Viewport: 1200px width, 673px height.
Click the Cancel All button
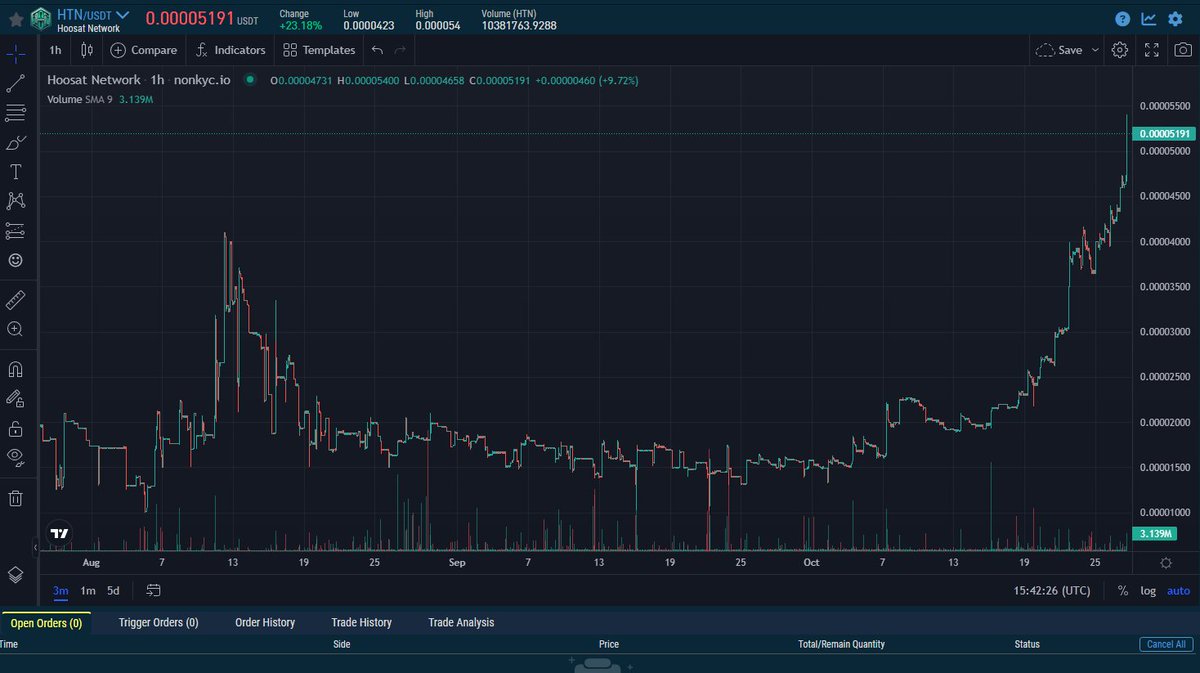click(1165, 644)
